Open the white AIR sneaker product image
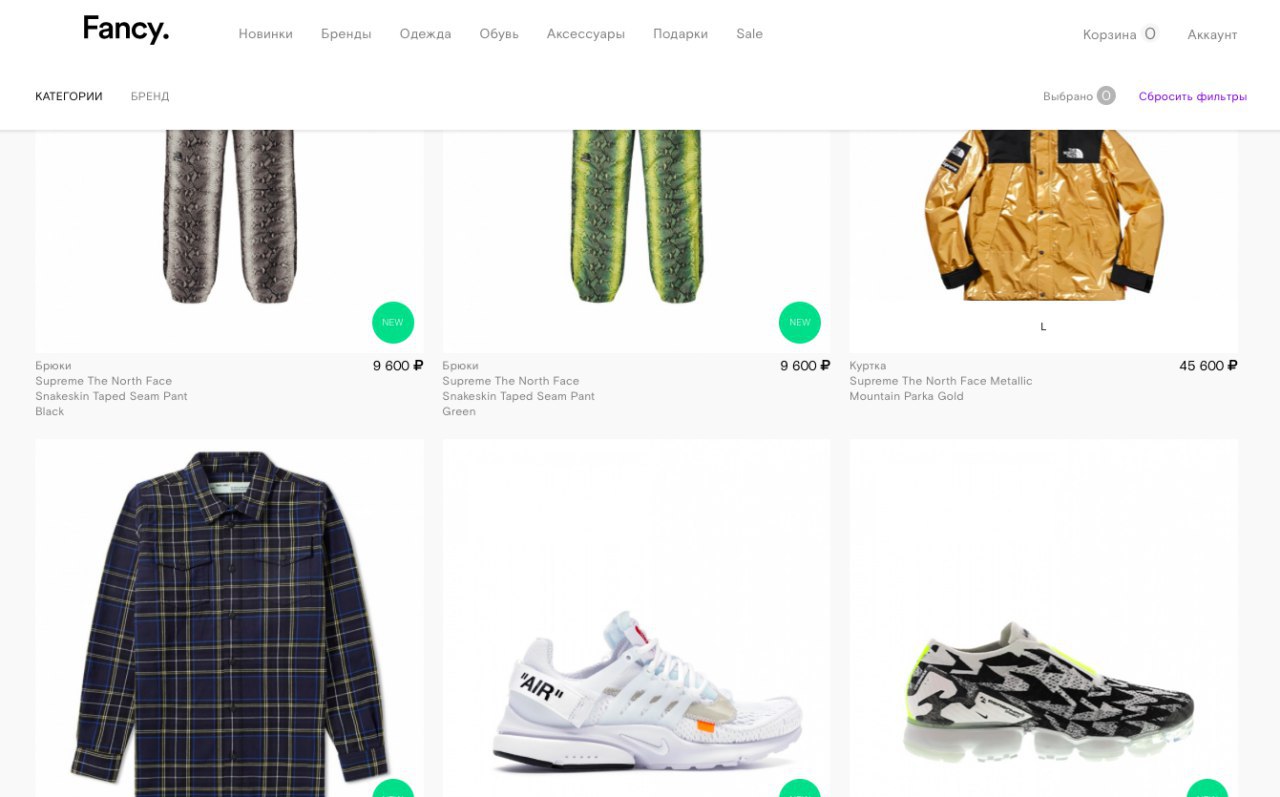Screen dimensions: 1280x797 coord(636,618)
